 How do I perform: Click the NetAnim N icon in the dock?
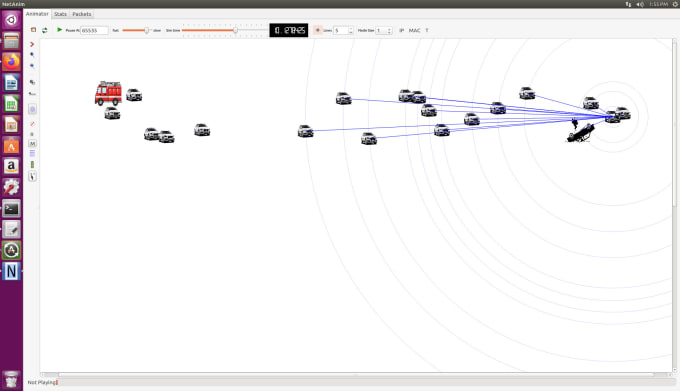(11, 271)
